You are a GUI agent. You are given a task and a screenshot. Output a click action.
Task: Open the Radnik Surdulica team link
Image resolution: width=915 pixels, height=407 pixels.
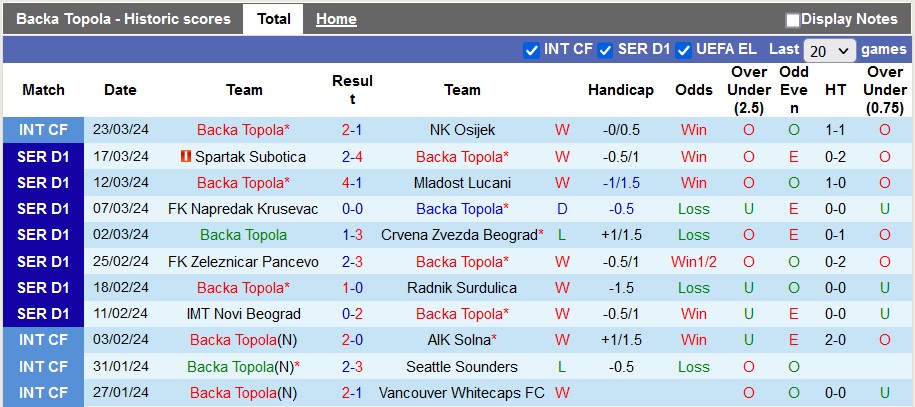[462, 288]
